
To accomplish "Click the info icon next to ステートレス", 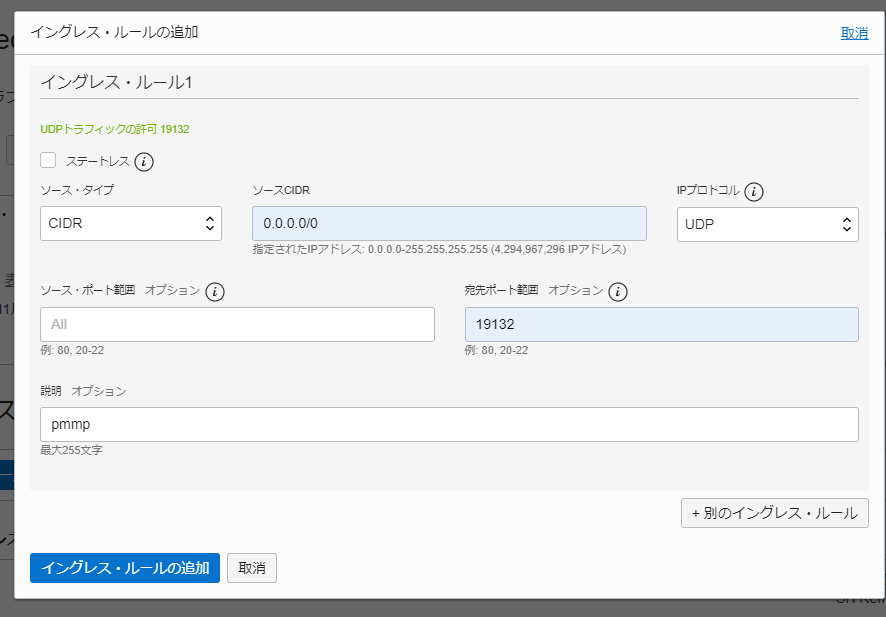I will click(144, 162).
